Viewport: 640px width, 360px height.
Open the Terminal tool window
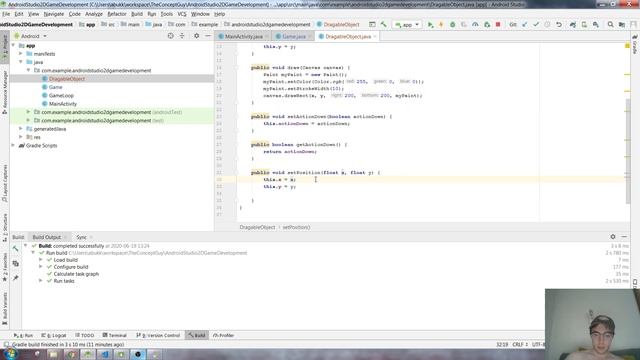pos(115,335)
